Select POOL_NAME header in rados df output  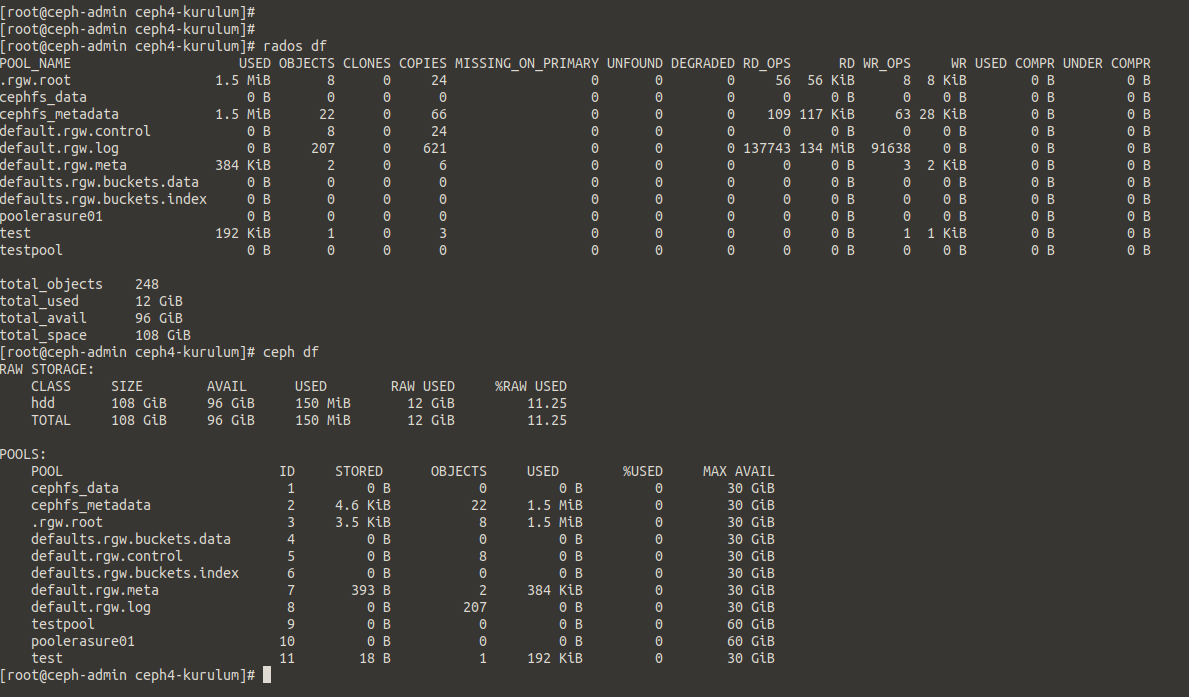36,64
